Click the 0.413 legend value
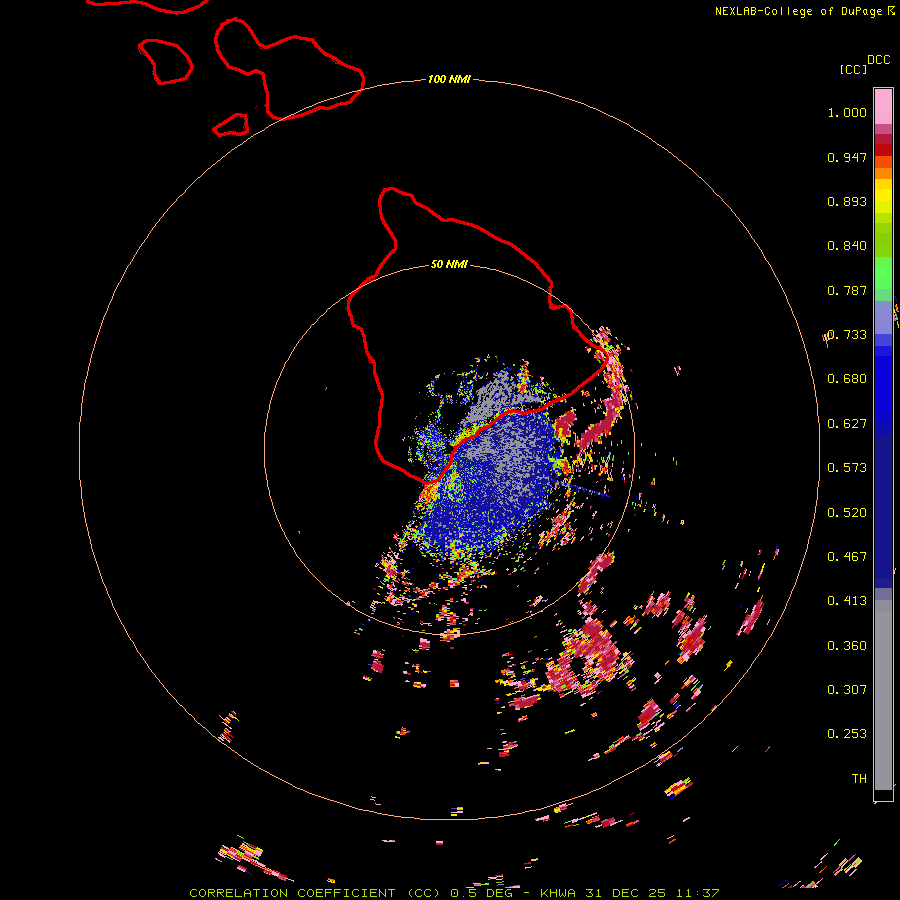 tap(847, 601)
